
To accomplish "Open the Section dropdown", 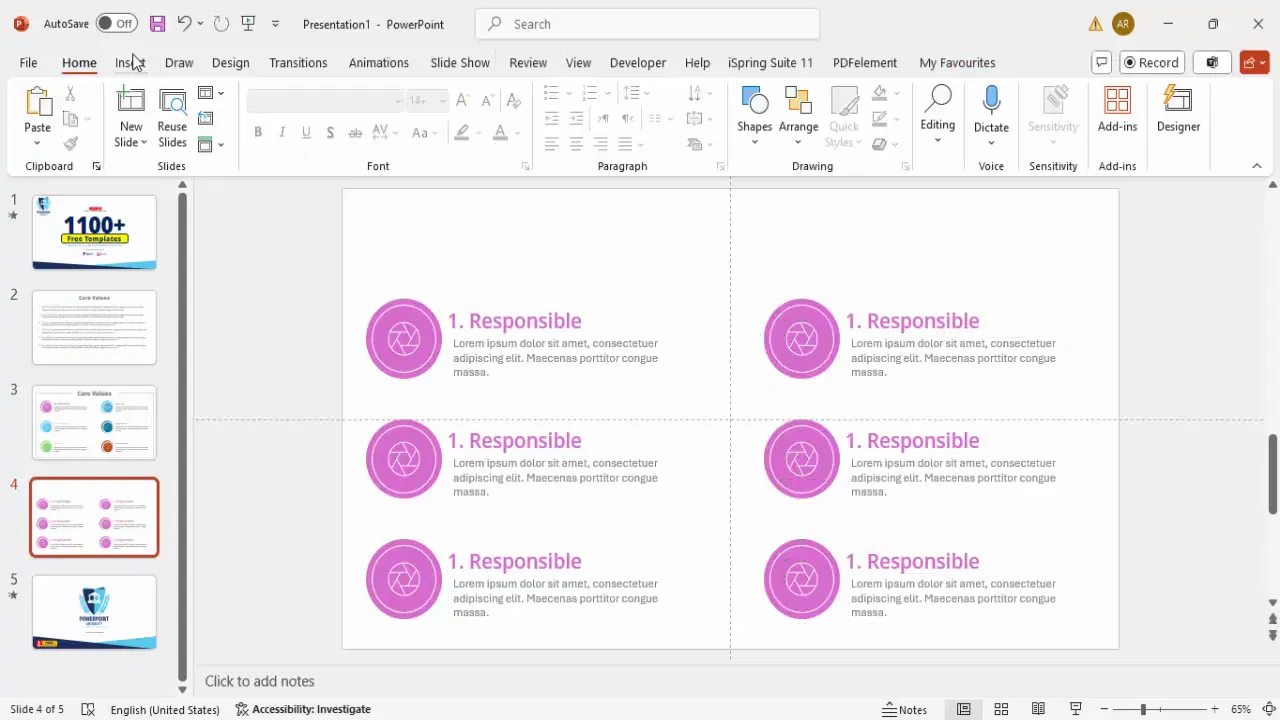I will click(x=210, y=144).
